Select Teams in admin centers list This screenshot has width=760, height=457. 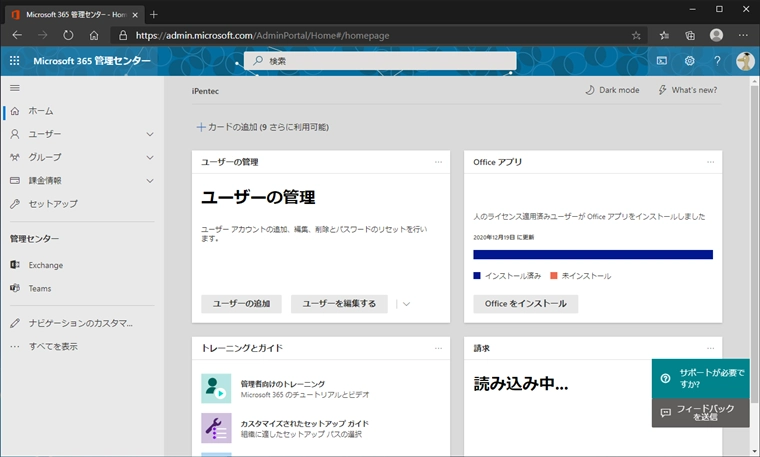(40, 288)
